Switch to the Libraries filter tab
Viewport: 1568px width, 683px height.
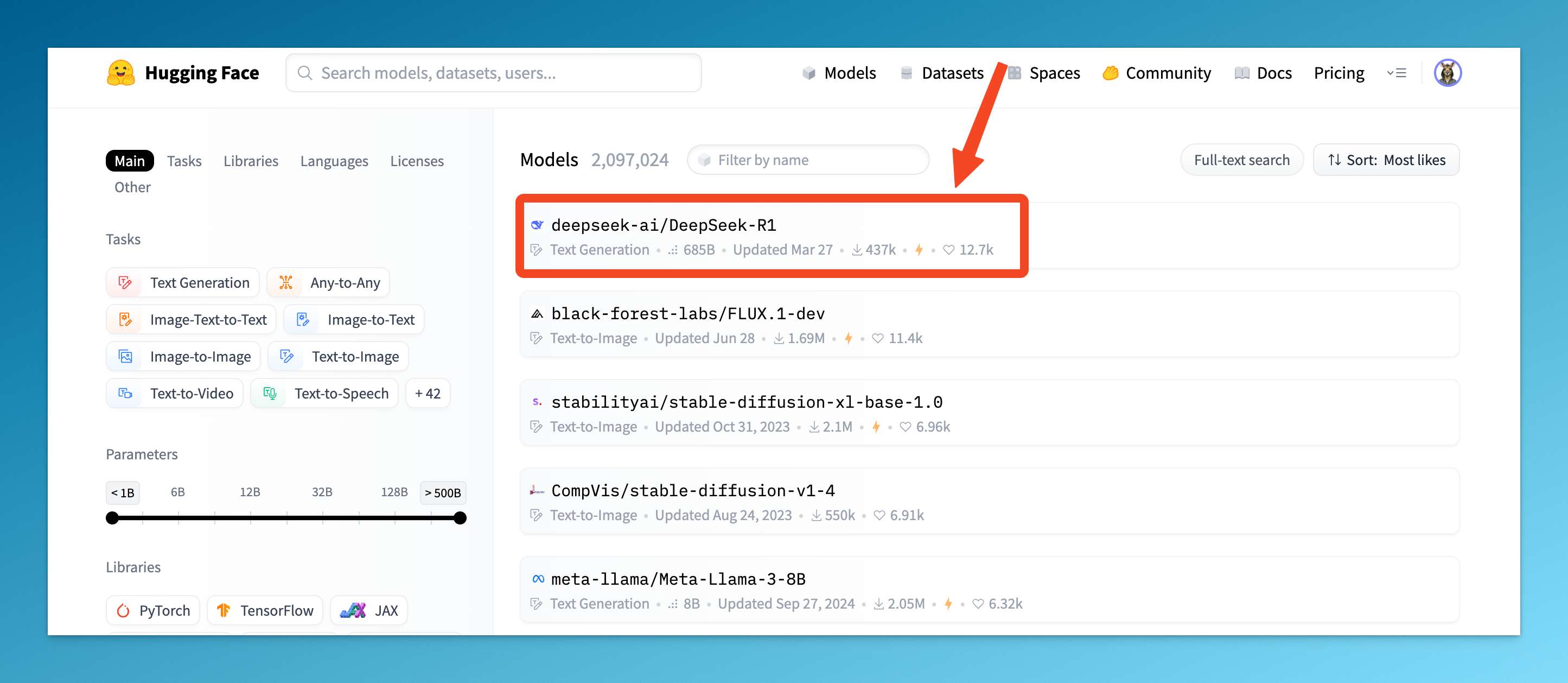(x=251, y=161)
